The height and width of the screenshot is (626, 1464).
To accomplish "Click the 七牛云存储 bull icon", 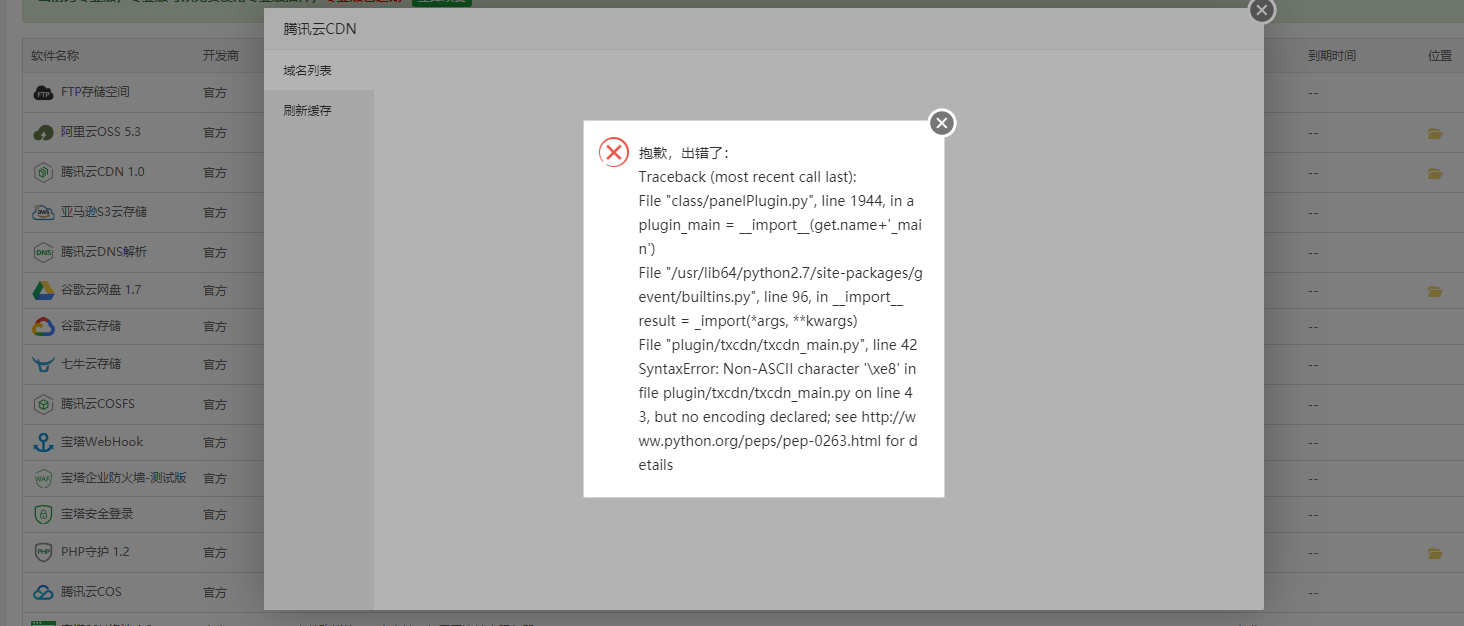I will click(43, 364).
